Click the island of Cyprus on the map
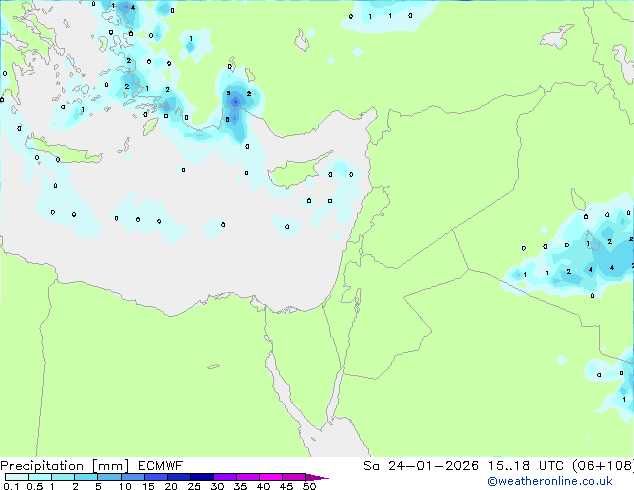This screenshot has height=490, width=634. (296, 172)
